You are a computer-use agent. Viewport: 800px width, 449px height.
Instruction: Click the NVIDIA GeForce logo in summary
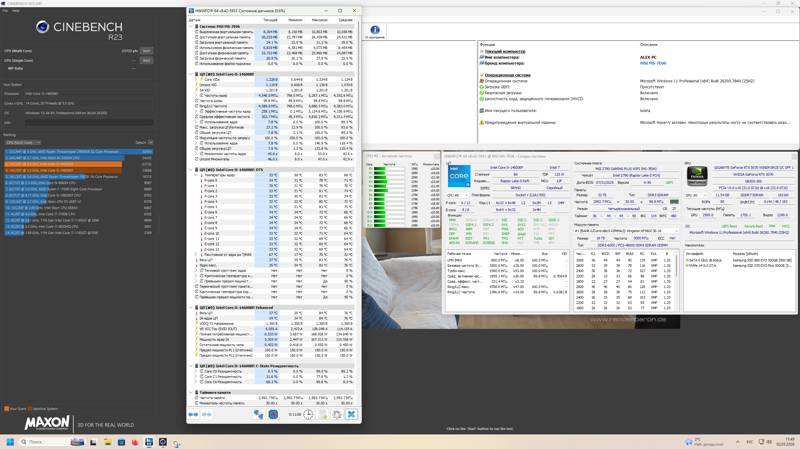pos(697,176)
